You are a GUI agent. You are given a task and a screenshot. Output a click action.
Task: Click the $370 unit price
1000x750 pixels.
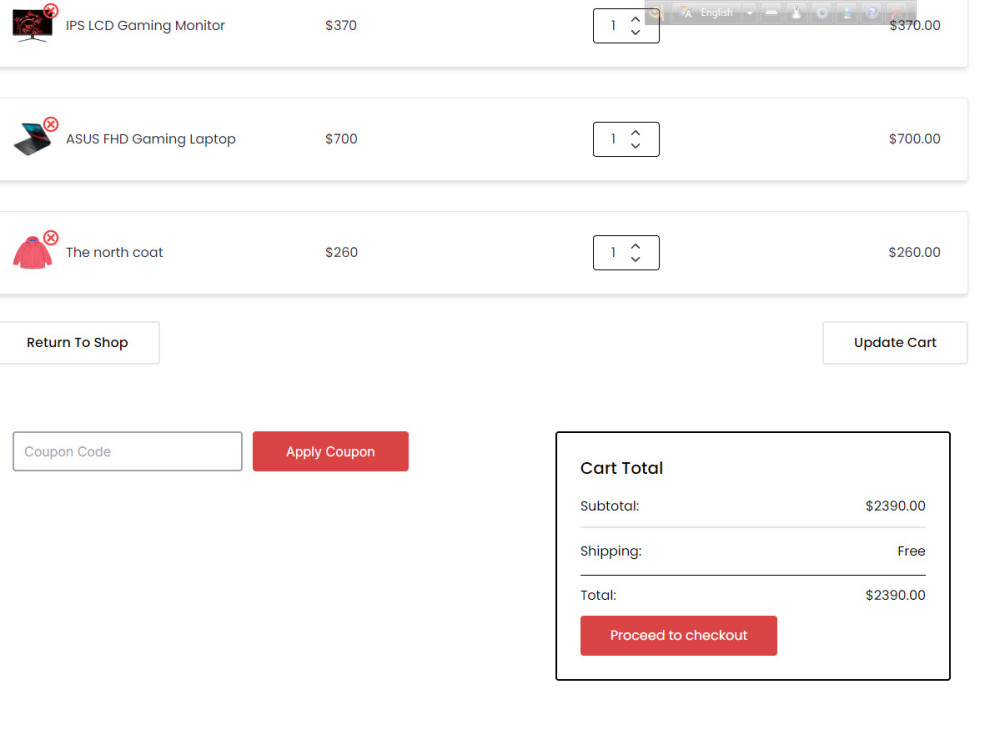coord(341,26)
